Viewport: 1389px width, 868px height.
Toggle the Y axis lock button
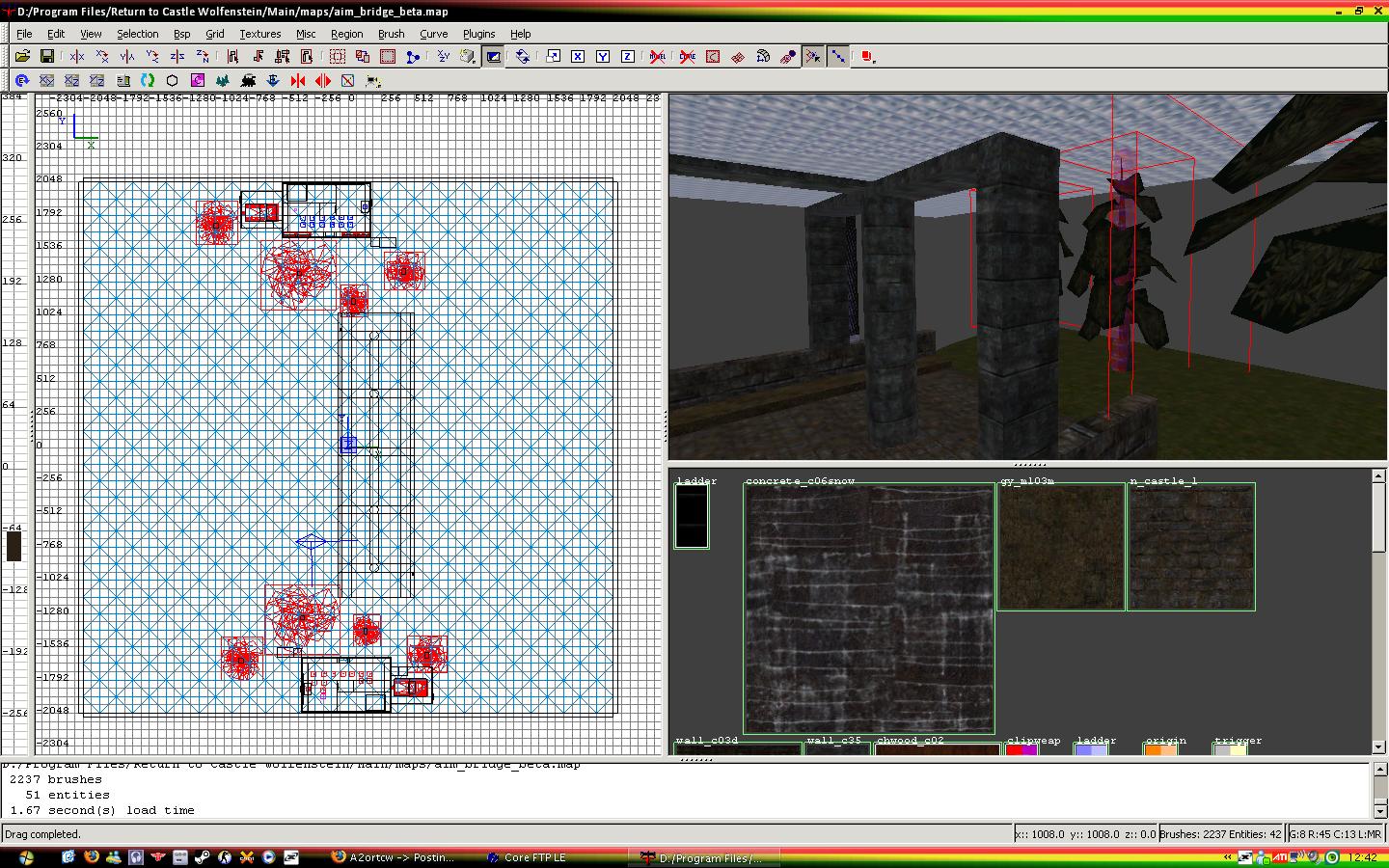(x=603, y=57)
